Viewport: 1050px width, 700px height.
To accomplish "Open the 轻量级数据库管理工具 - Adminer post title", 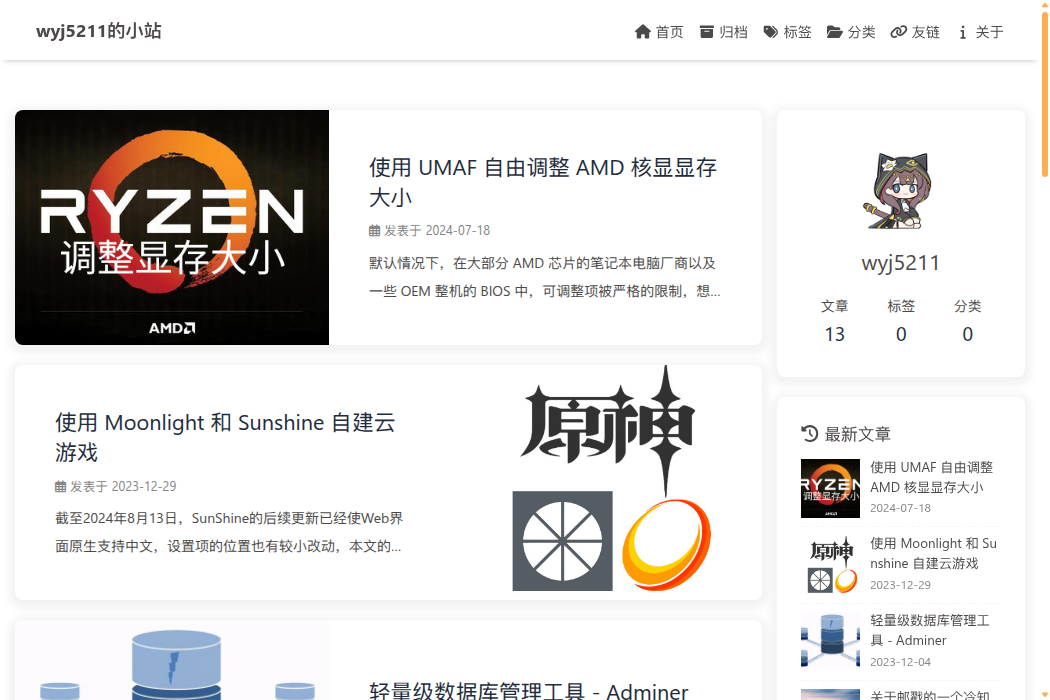I will point(528,691).
